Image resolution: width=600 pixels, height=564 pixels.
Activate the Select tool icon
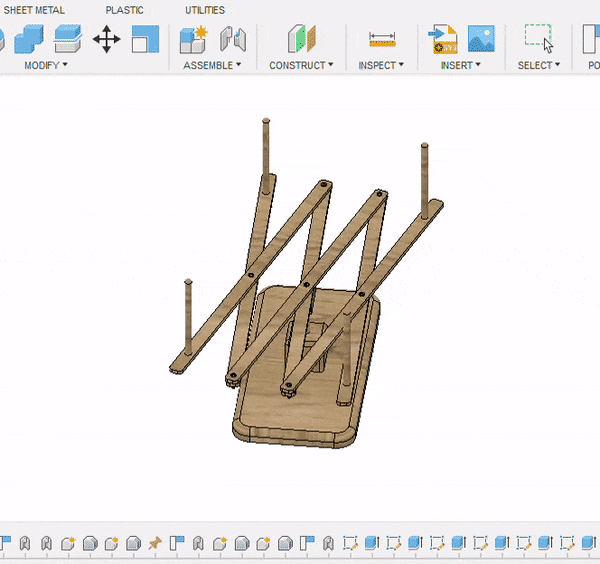tap(539, 39)
